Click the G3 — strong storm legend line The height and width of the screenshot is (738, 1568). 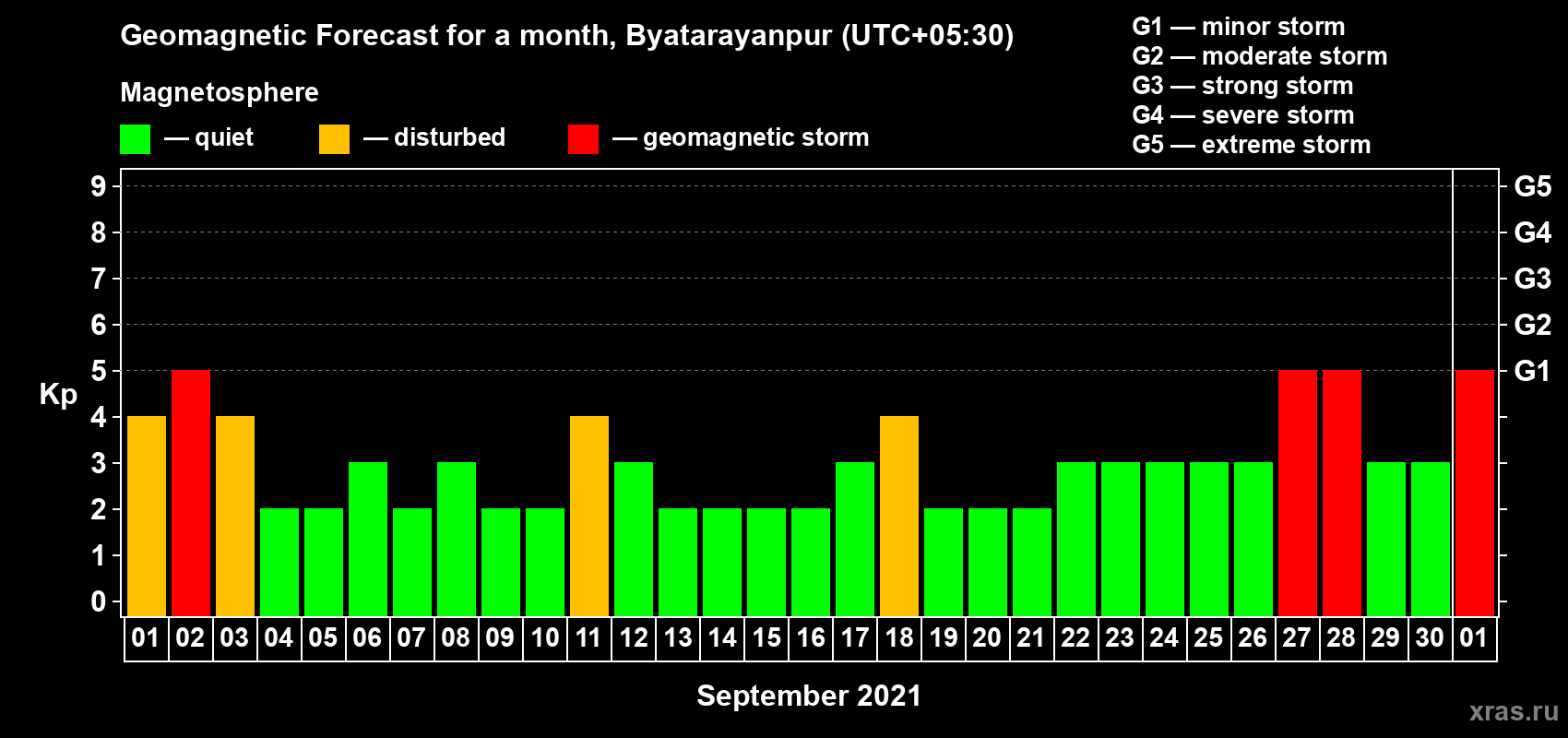pyautogui.click(x=1243, y=86)
